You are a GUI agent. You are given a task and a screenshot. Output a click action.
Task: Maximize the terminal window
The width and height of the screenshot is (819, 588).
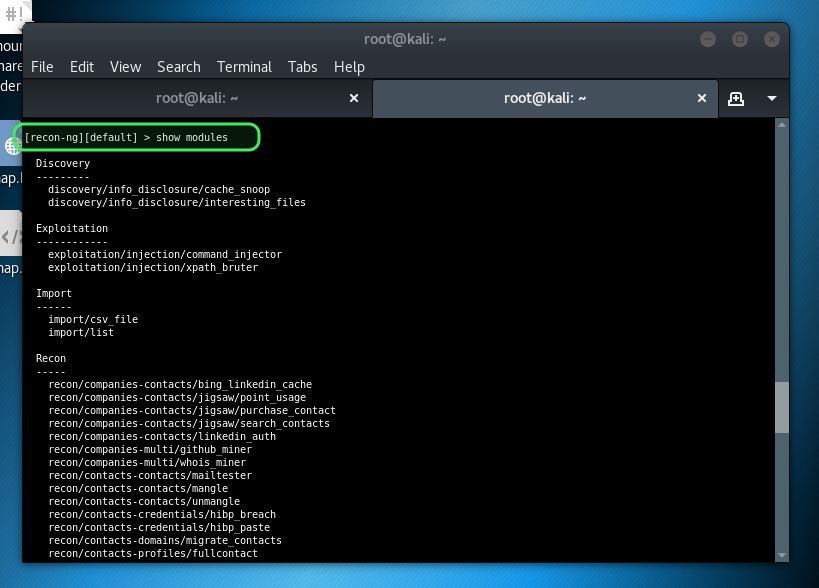(x=740, y=39)
